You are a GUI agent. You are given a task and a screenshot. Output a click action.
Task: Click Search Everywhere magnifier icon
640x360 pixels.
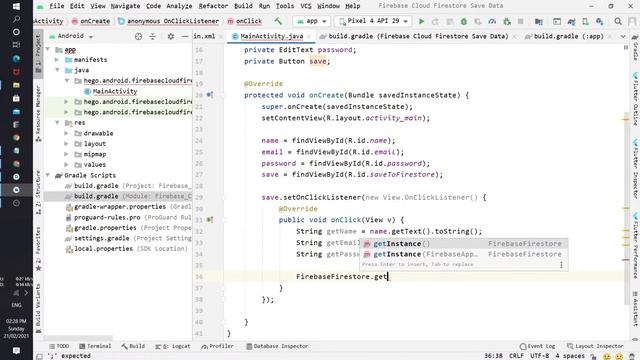click(618, 21)
